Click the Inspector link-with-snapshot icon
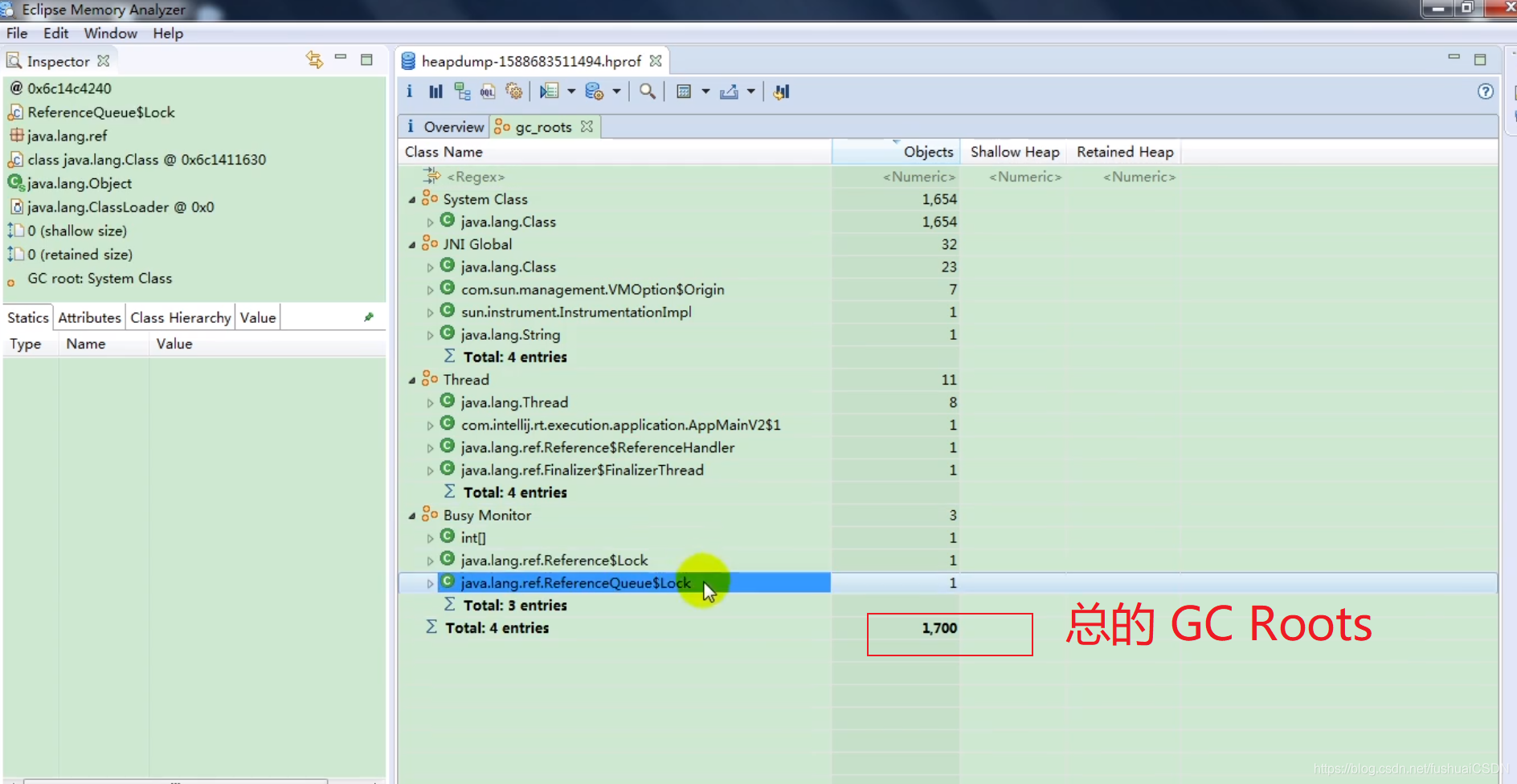Image resolution: width=1517 pixels, height=784 pixels. pyautogui.click(x=314, y=59)
